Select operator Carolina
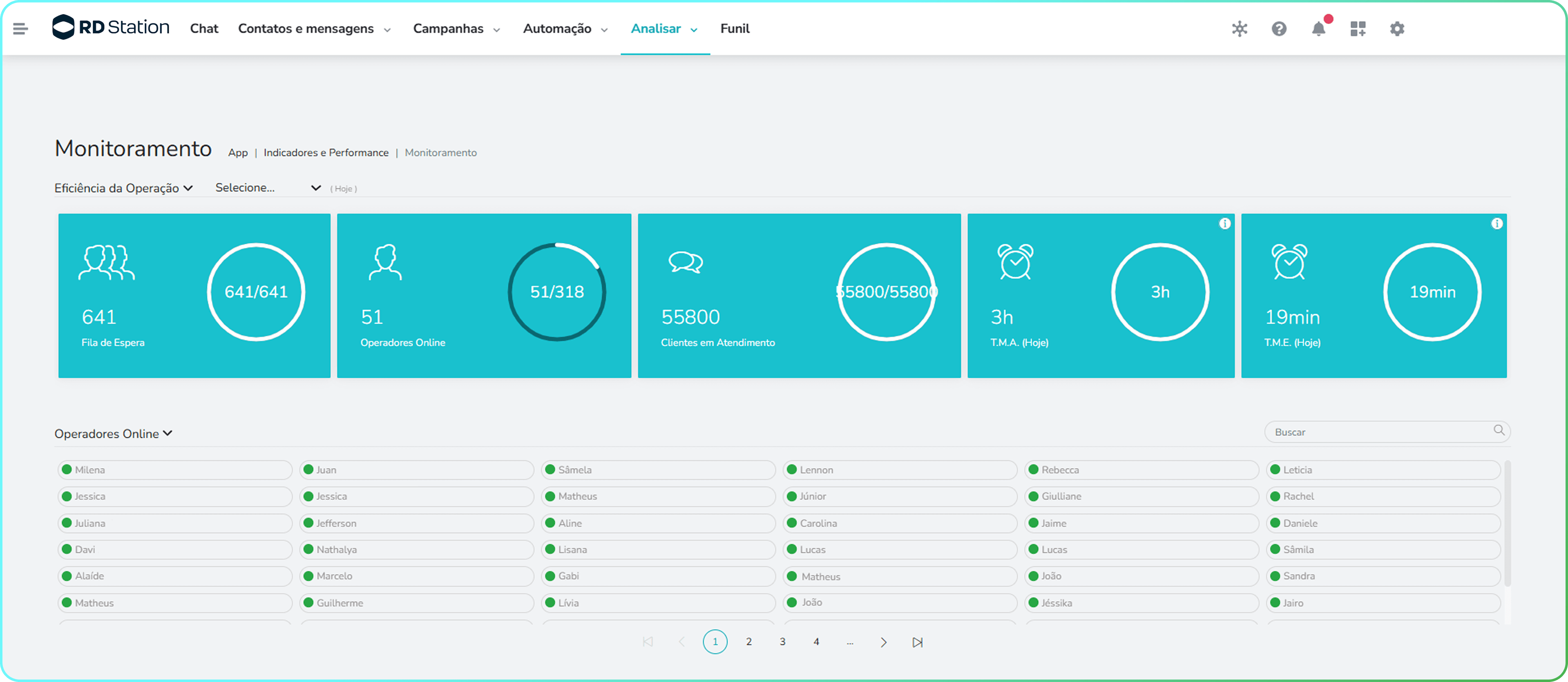Viewport: 1568px width, 682px height. tap(900, 523)
